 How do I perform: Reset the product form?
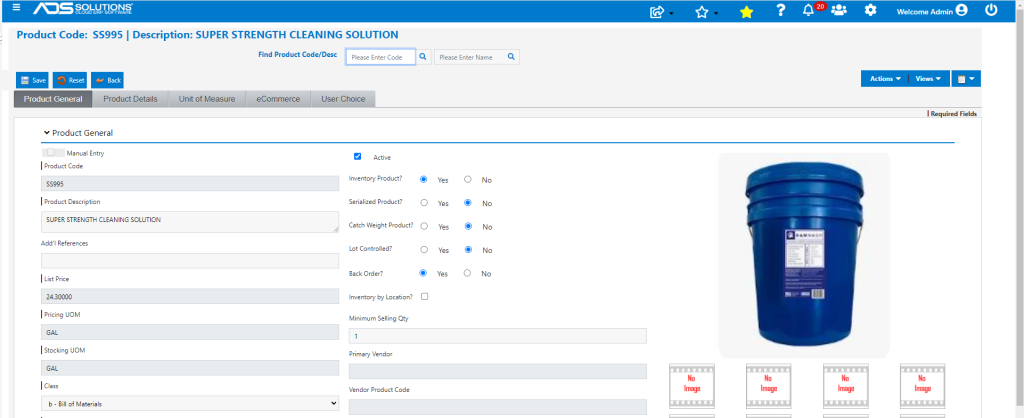coord(70,80)
